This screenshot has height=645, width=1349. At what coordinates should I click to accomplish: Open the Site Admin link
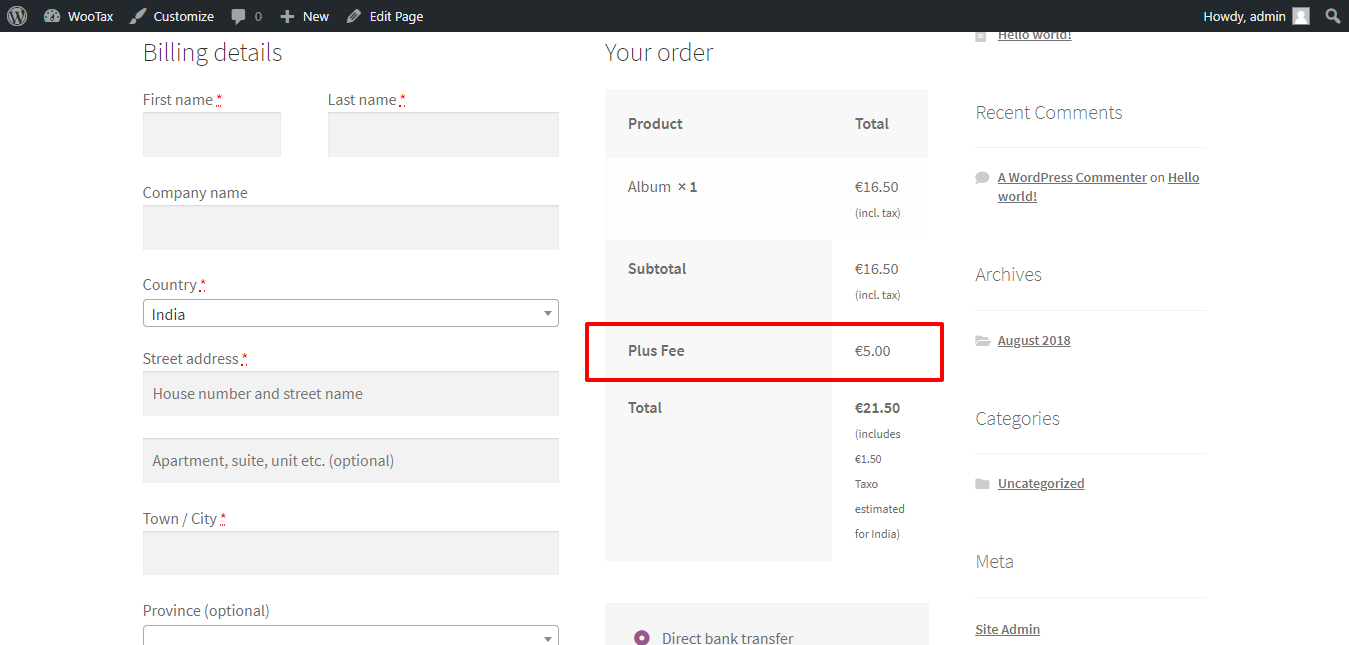tap(1007, 628)
